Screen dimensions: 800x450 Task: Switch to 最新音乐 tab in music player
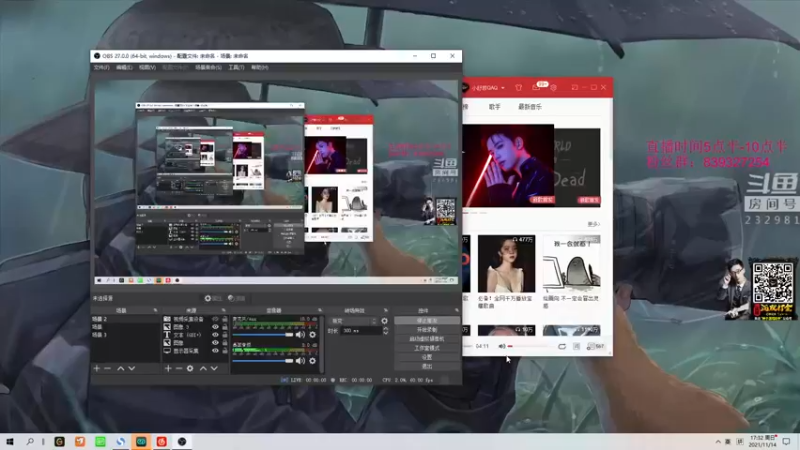tap(530, 107)
